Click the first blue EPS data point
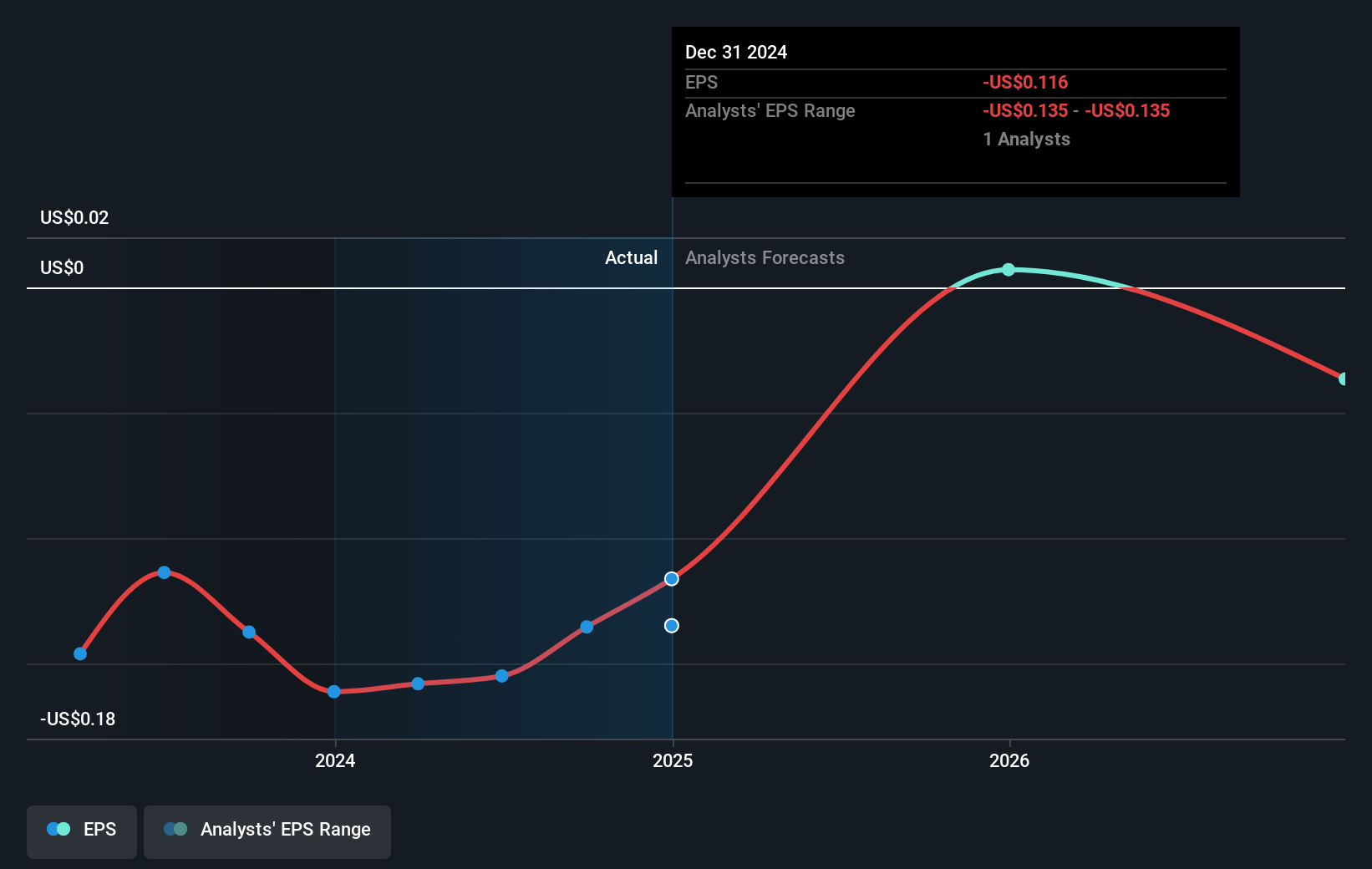1372x869 pixels. (80, 653)
